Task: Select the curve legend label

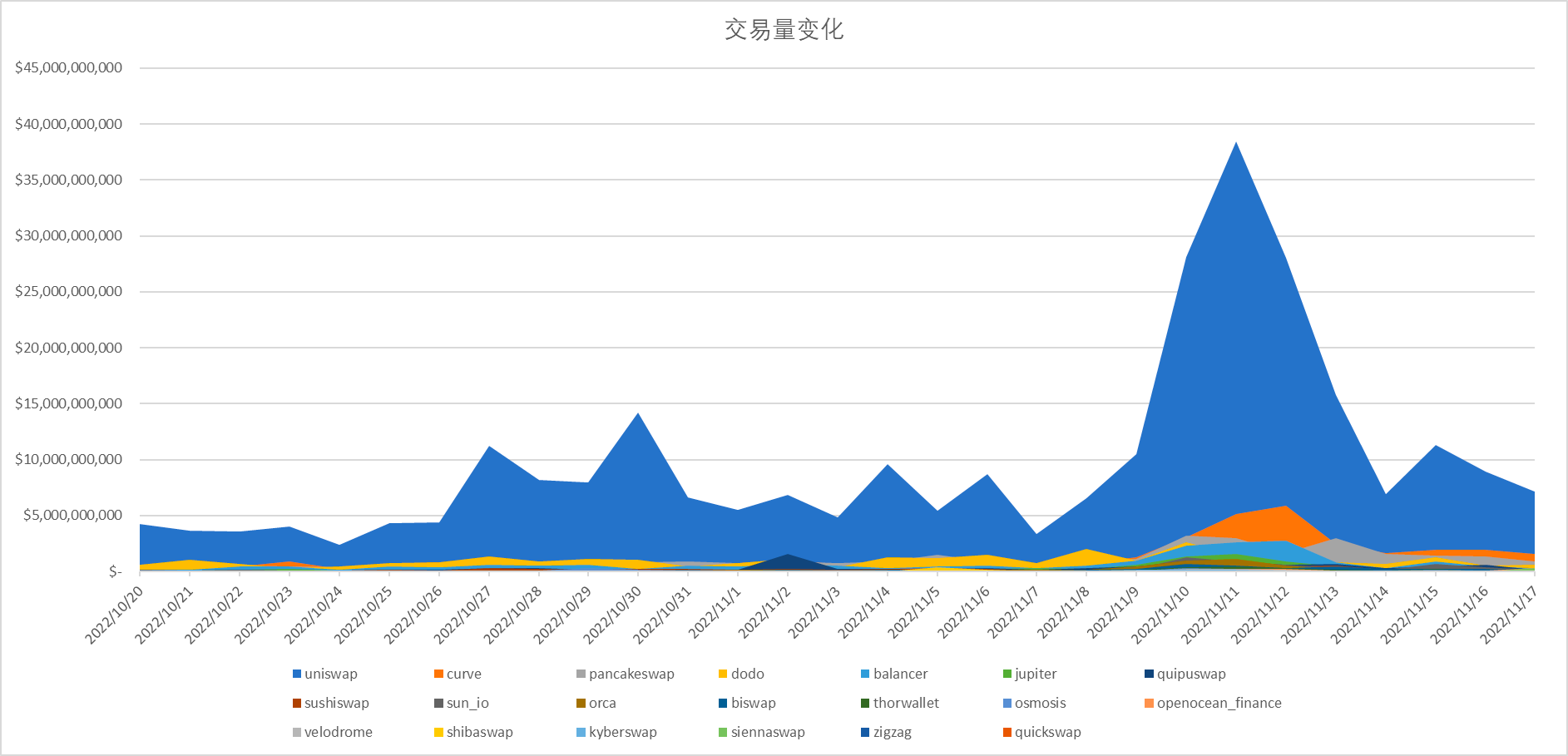Action: [x=464, y=674]
